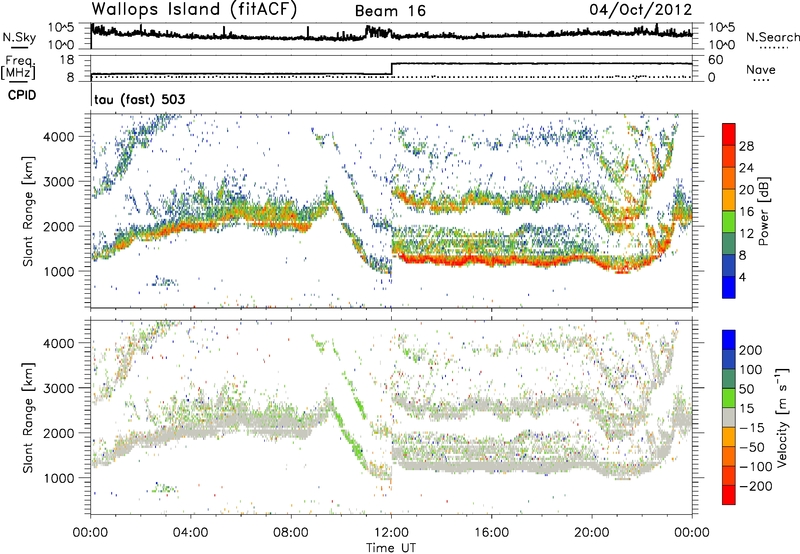This screenshot has height=554, width=800.
Task: Click the frequency step-up at 12:00 UT
Action: [x=391, y=69]
